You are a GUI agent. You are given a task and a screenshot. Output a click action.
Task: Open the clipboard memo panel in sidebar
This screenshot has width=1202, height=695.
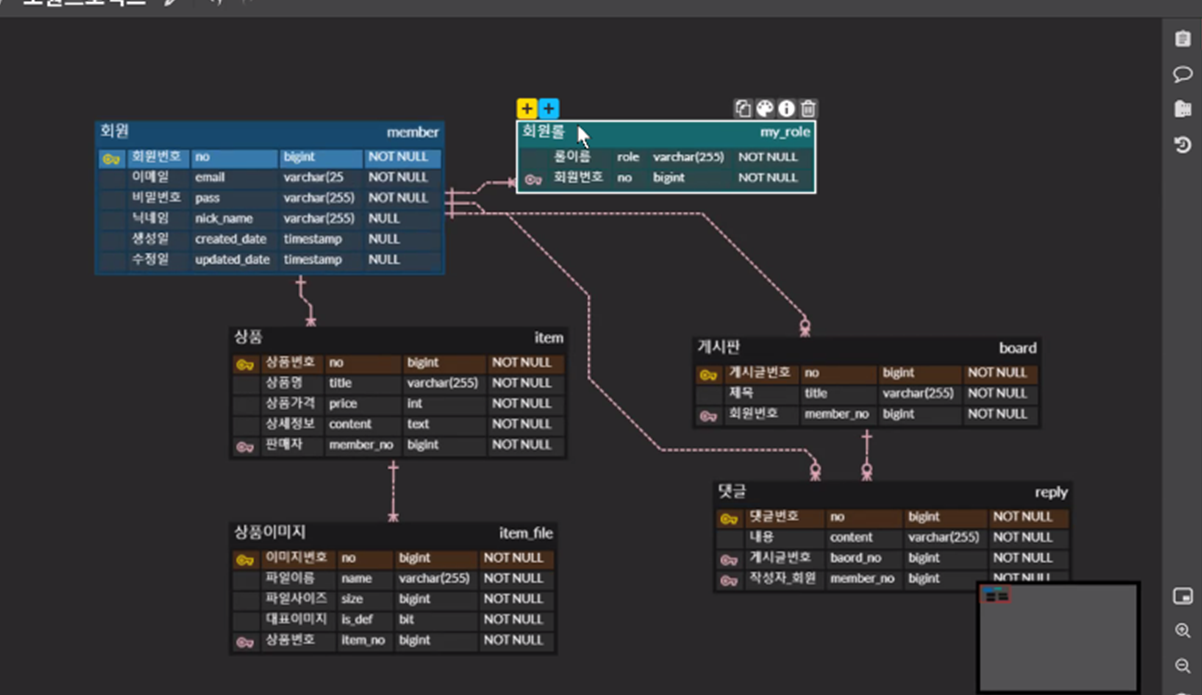tap(1182, 40)
